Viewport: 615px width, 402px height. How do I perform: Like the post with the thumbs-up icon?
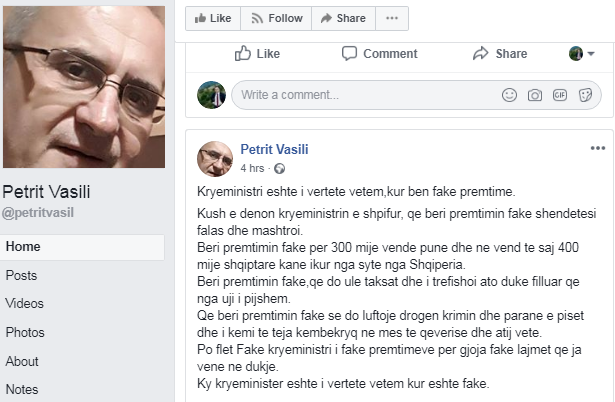pyautogui.click(x=257, y=53)
